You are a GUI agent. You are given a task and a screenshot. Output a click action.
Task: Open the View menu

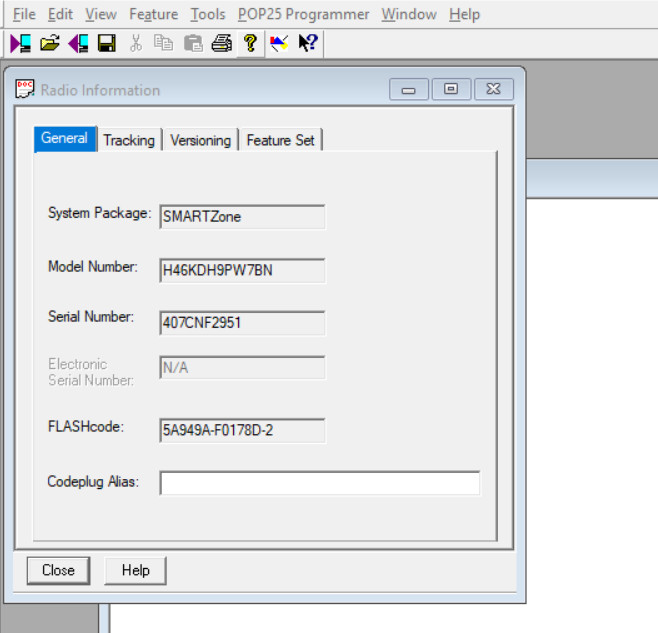point(101,14)
